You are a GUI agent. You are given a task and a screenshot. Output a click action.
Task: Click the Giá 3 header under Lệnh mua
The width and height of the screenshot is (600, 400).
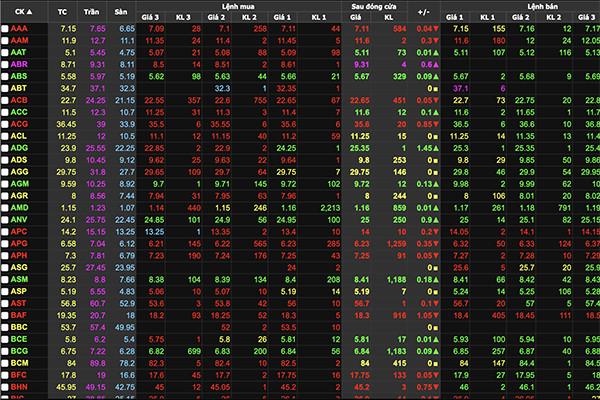click(x=150, y=17)
